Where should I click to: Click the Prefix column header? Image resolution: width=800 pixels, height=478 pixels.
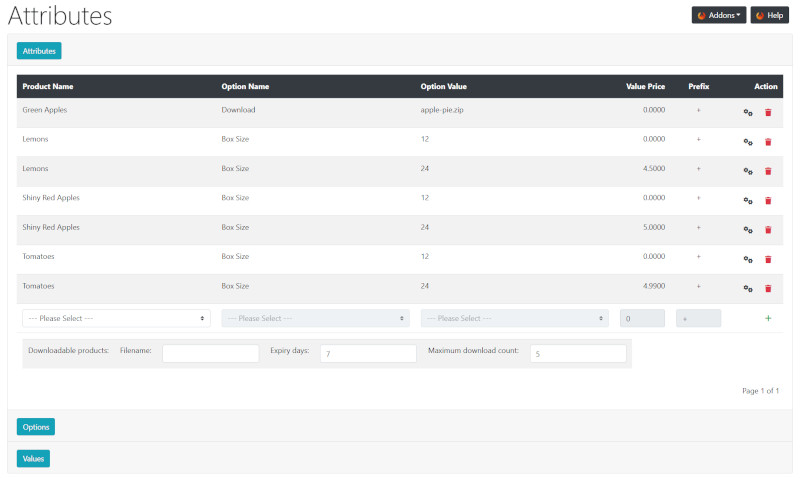(x=698, y=86)
